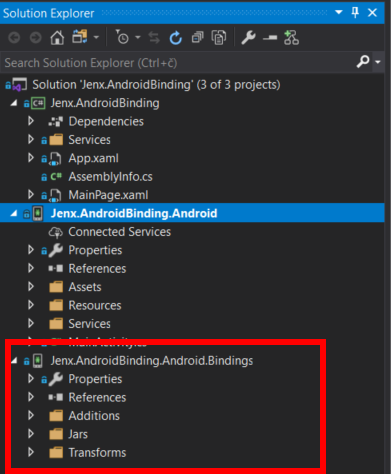The height and width of the screenshot is (474, 391).
Task: Click the Dependencies node icon
Action: click(56, 121)
